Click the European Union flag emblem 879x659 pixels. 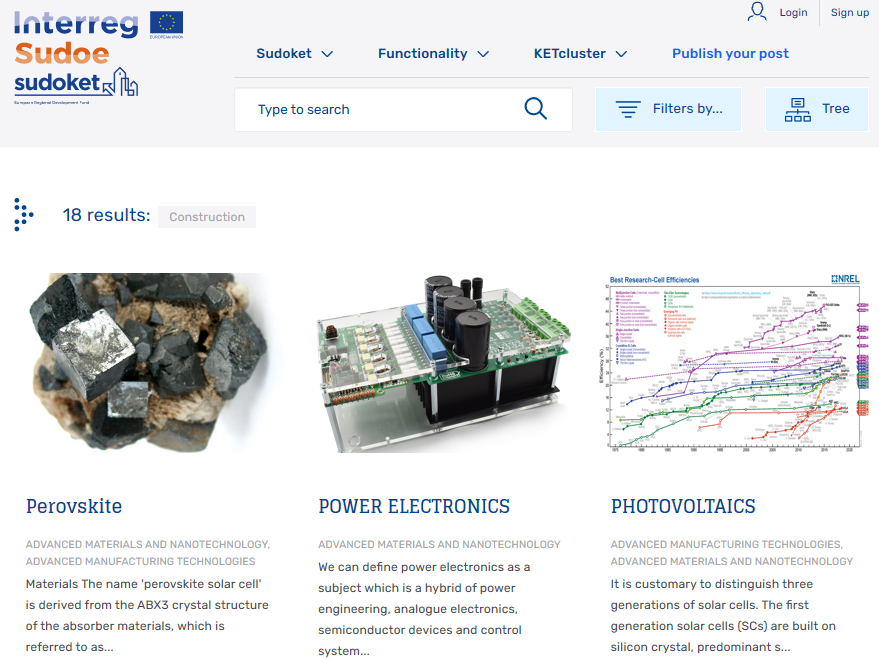[x=166, y=24]
